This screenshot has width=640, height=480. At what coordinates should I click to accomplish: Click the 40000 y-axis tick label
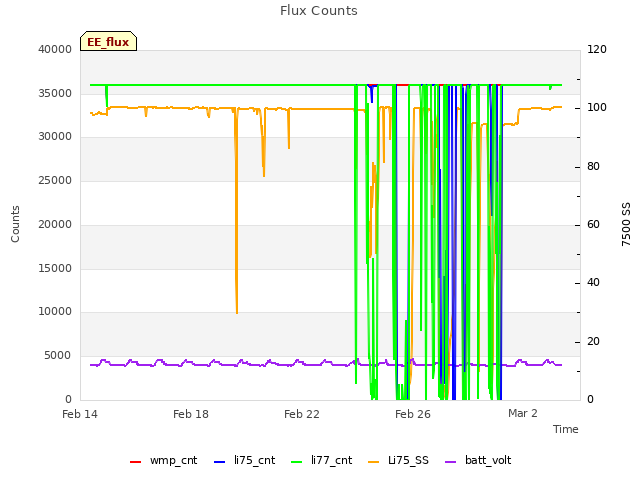click(55, 49)
